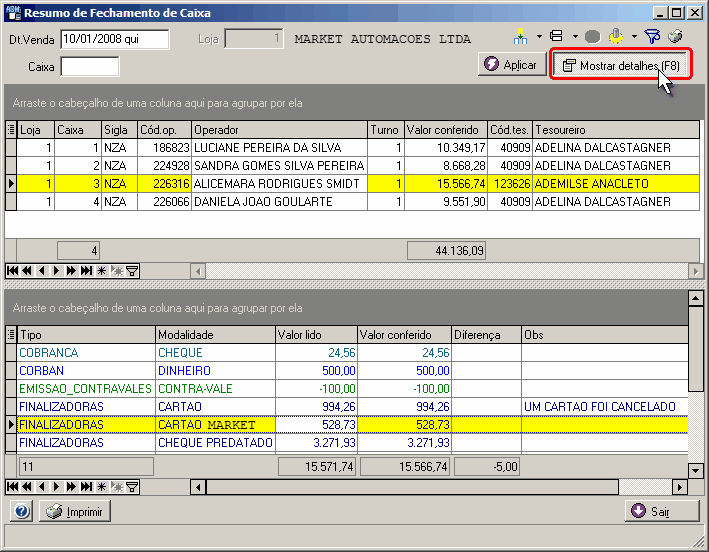Jump back a page in Tipo grid navigator
Screen dimensions: 709x552
click(x=27, y=487)
